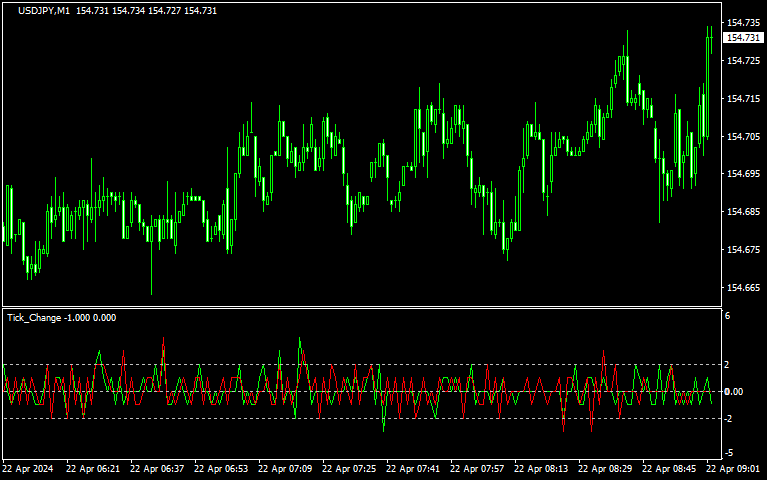767x480 pixels.
Task: Click the 22 Apr 08:45 time axis label
Action: 669,469
